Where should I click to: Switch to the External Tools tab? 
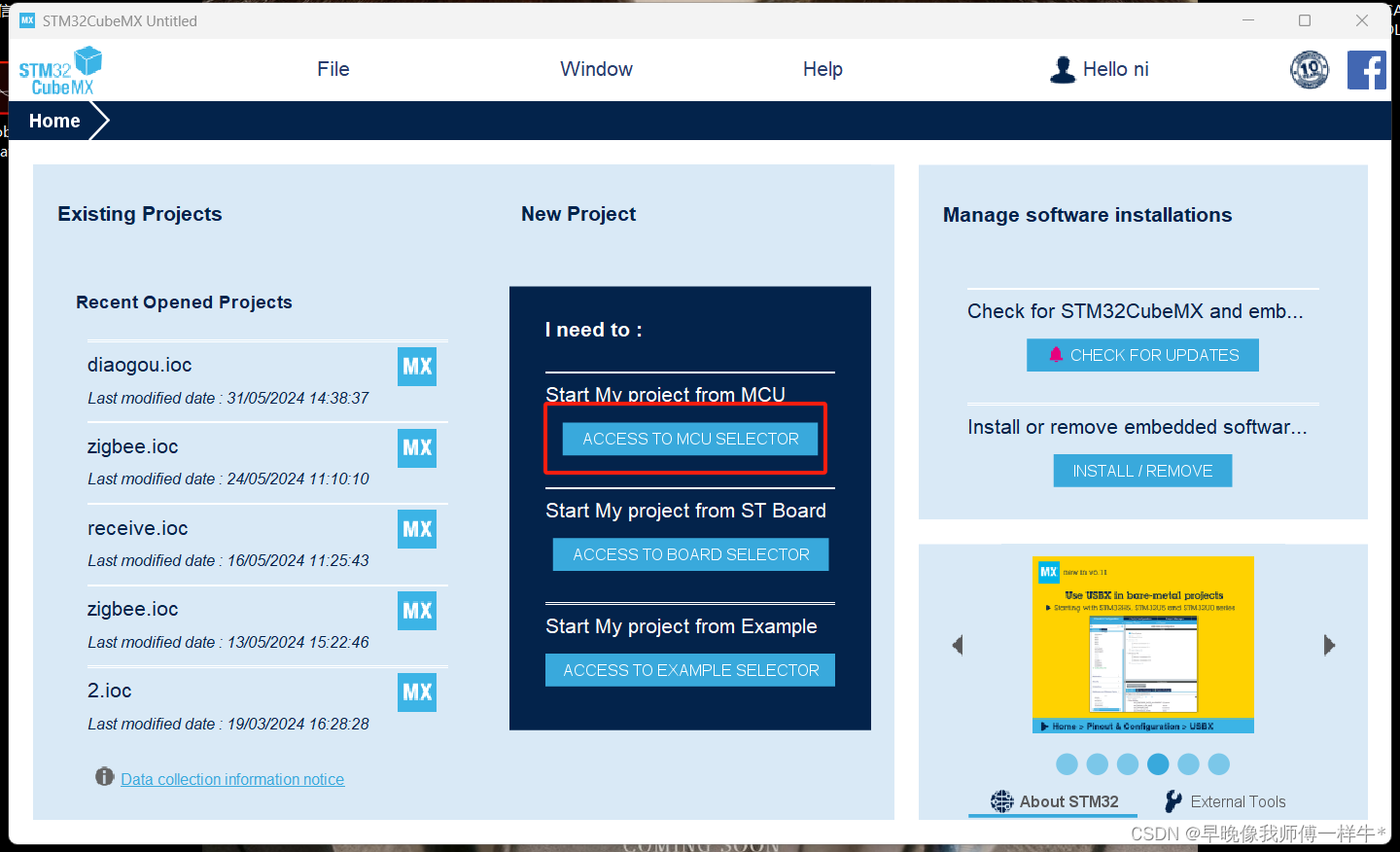(1225, 801)
